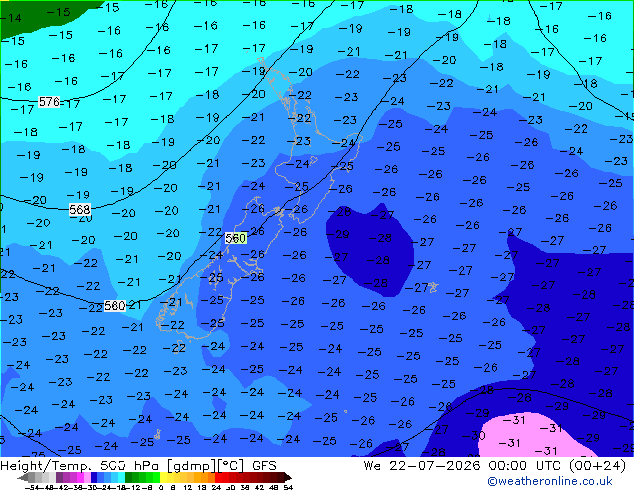Click the map title text Height/Temp. 500 hPa
This screenshot has width=634, height=490.
(x=81, y=466)
